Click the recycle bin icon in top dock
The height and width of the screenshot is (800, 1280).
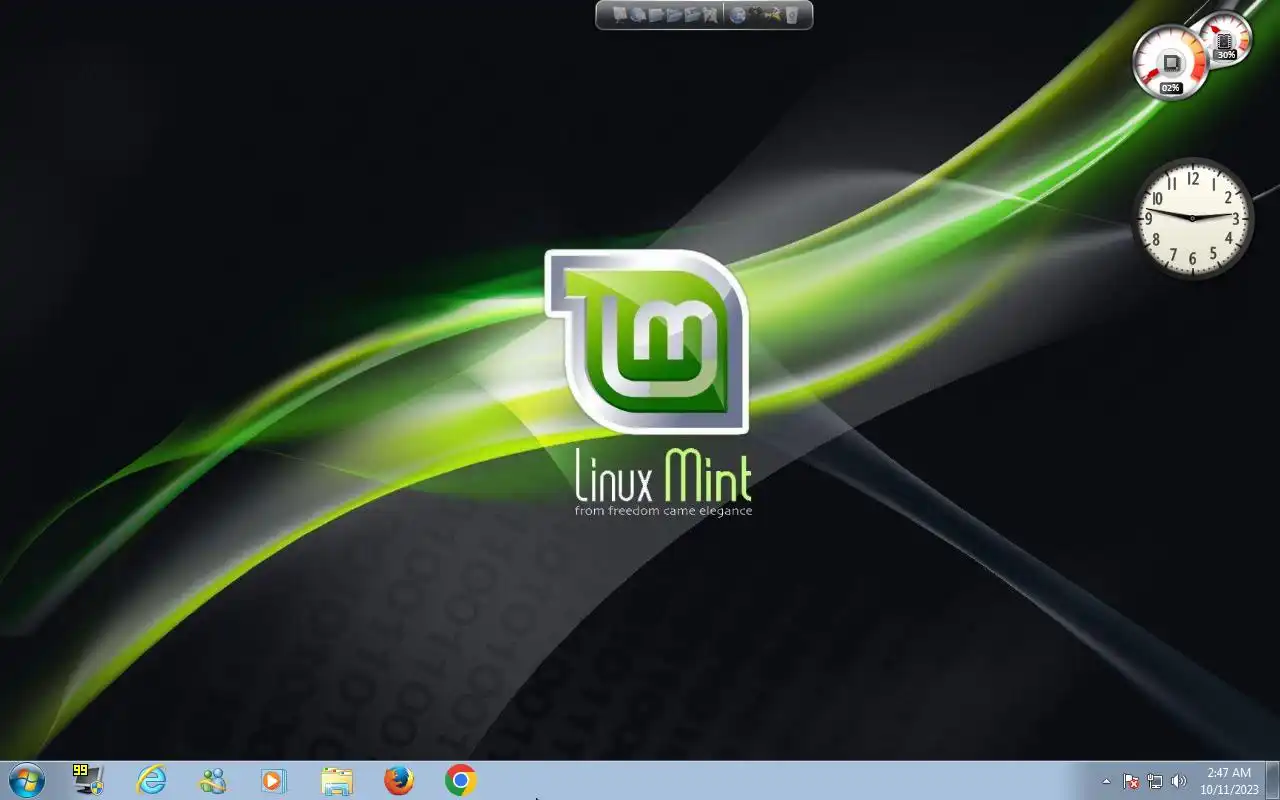(x=792, y=15)
